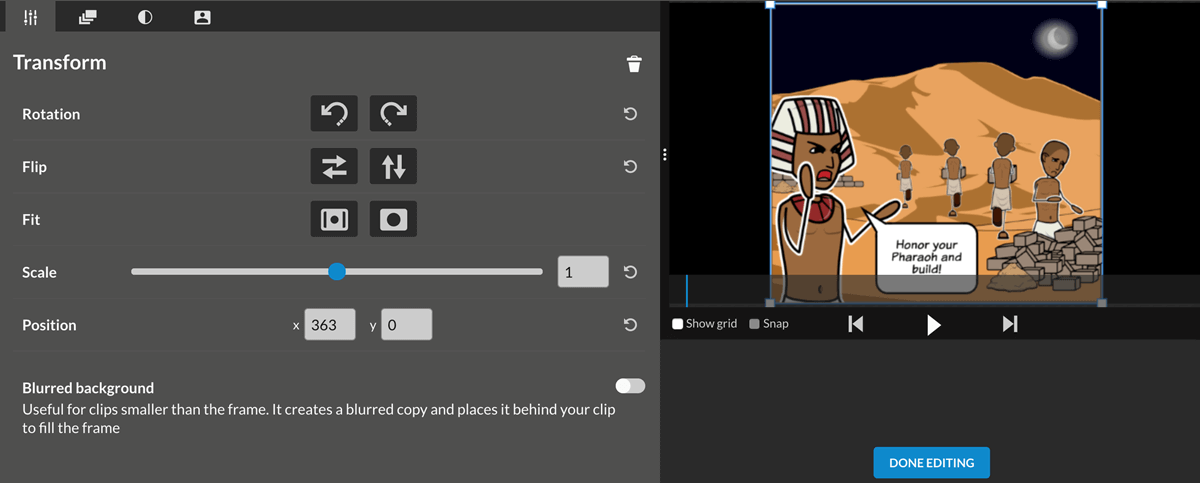Fill frame with clip icon

[393, 219]
